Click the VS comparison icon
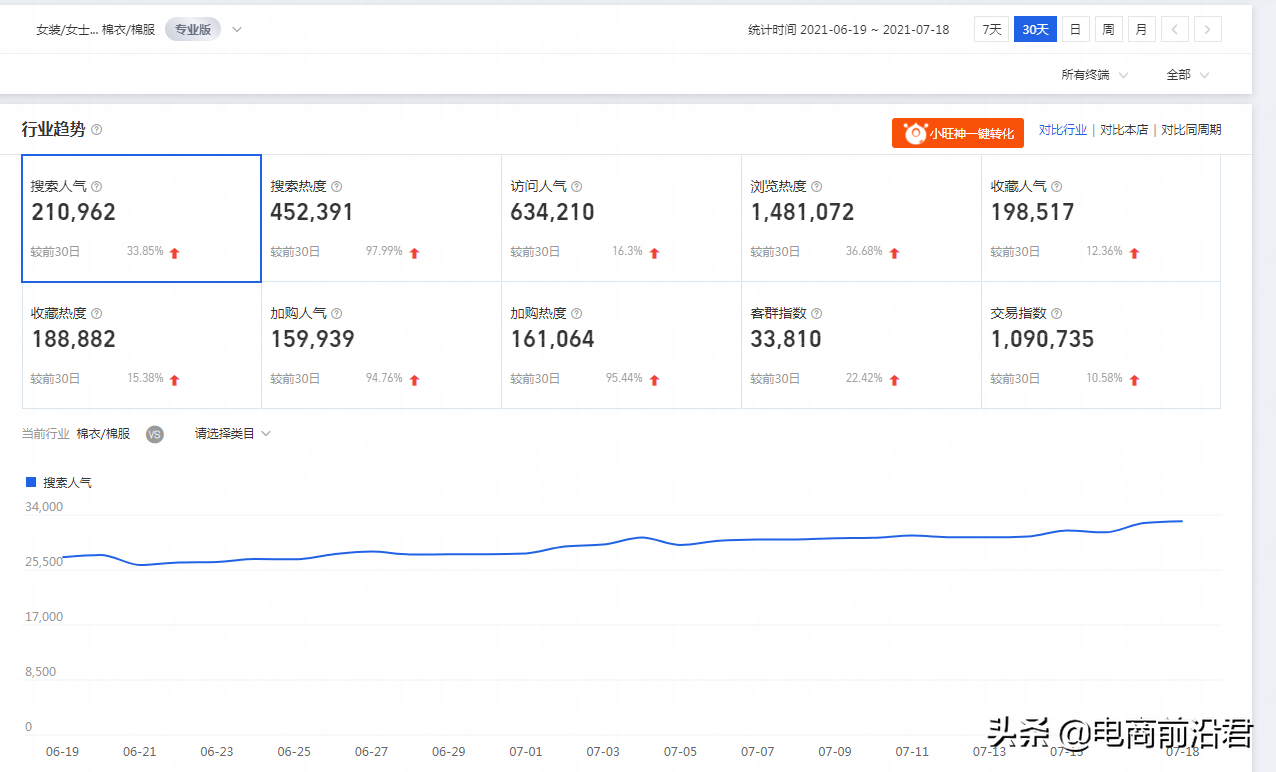 pos(155,434)
